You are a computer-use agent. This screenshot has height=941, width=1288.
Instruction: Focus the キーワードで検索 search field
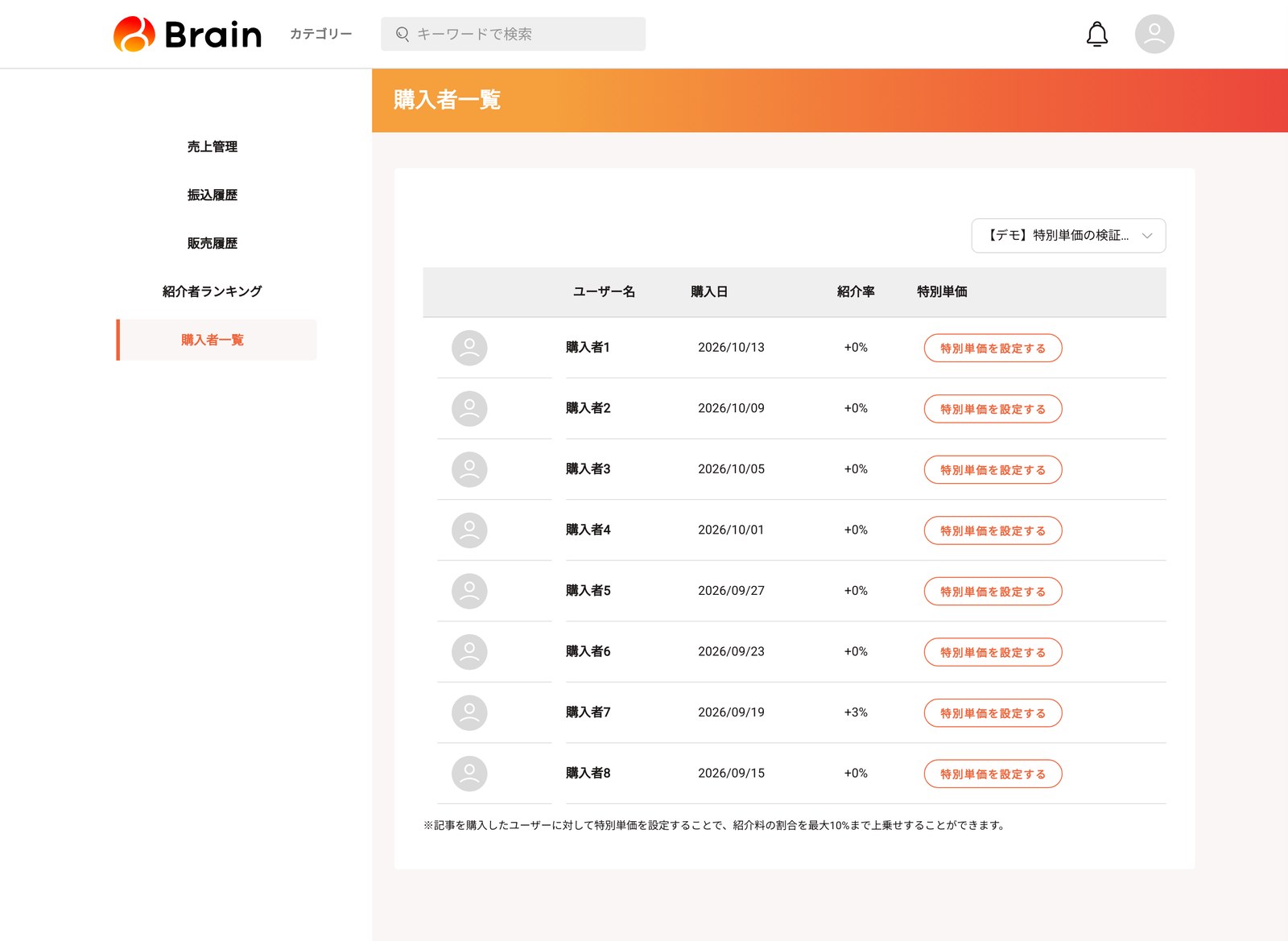coord(514,34)
